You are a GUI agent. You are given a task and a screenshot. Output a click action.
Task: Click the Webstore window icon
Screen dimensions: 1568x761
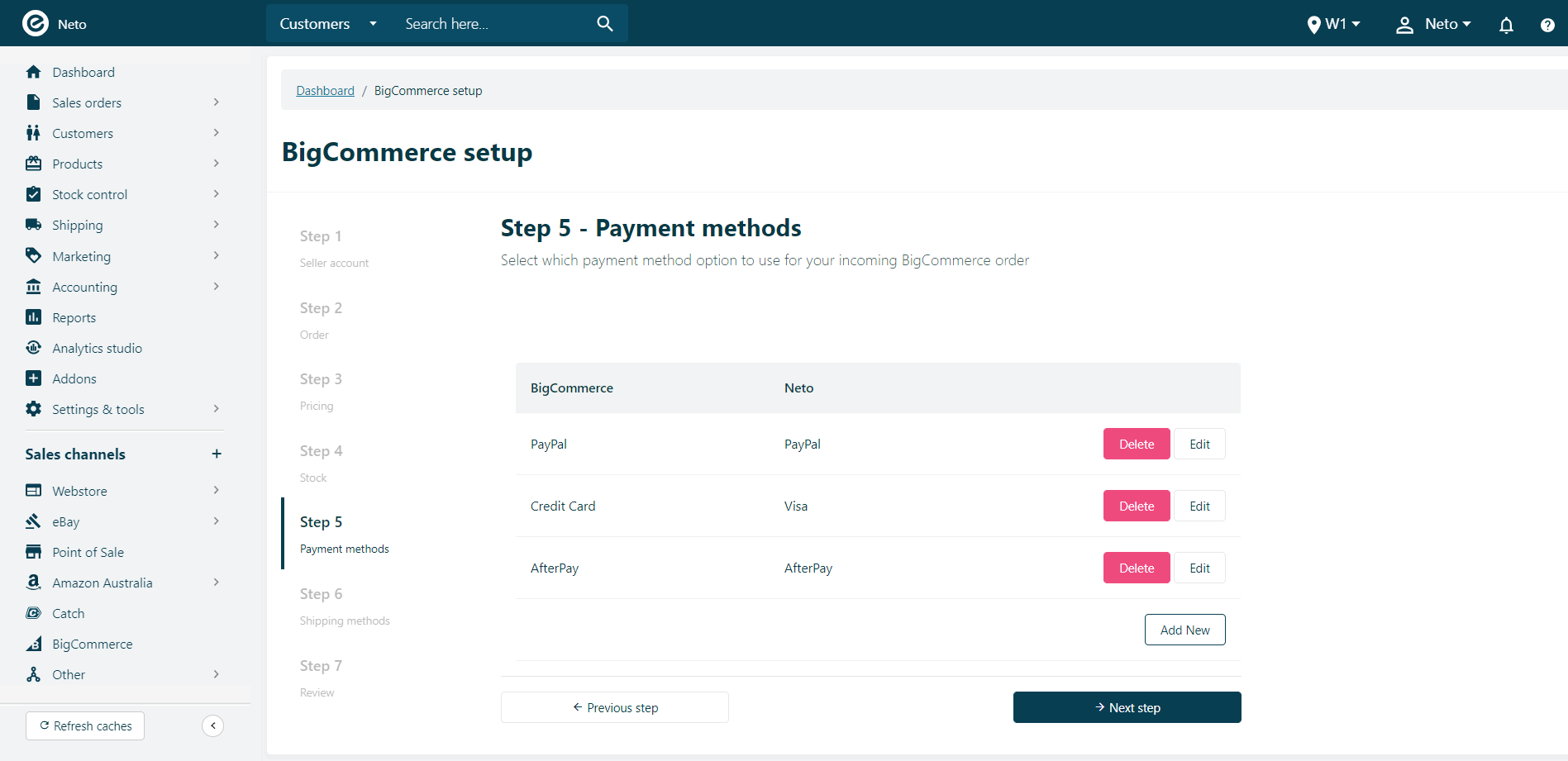point(34,491)
